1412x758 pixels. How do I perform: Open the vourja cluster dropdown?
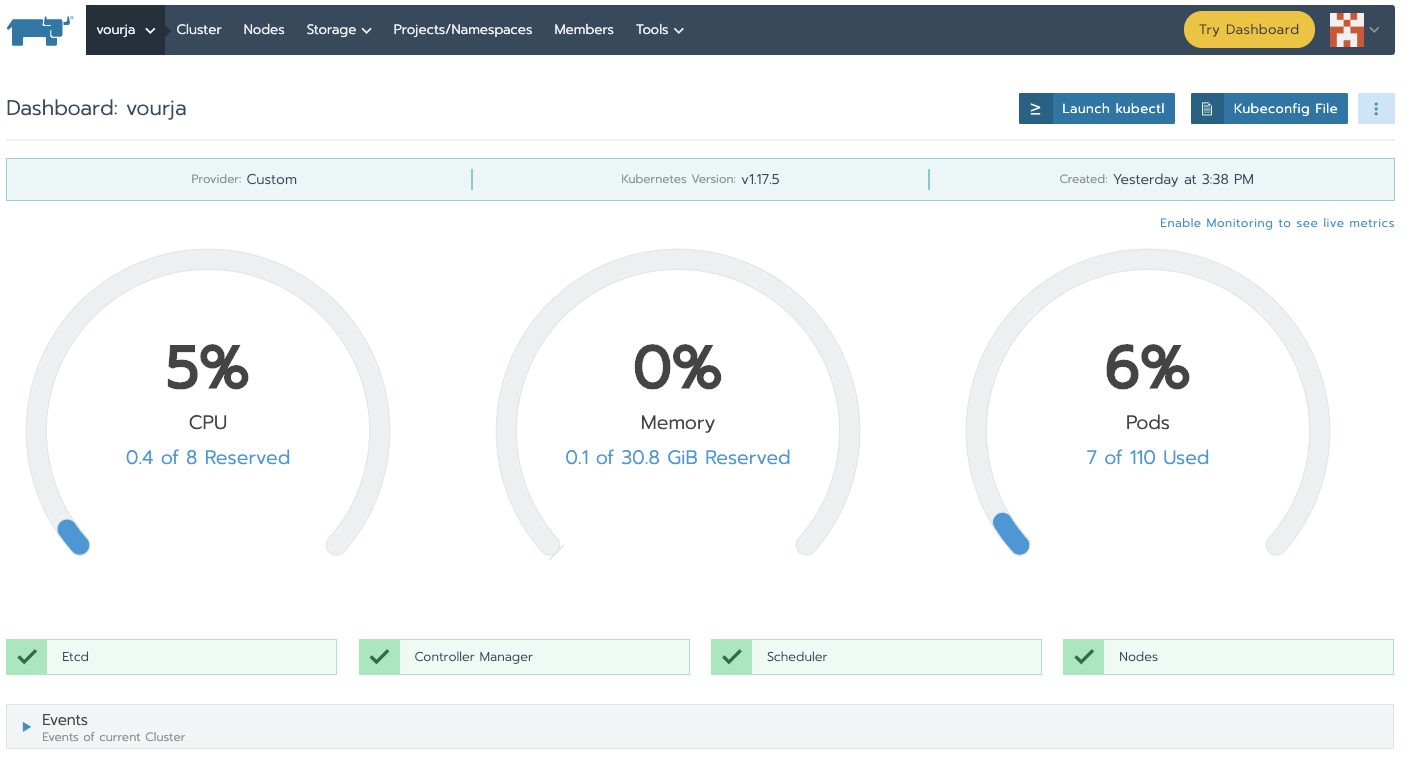coord(125,30)
